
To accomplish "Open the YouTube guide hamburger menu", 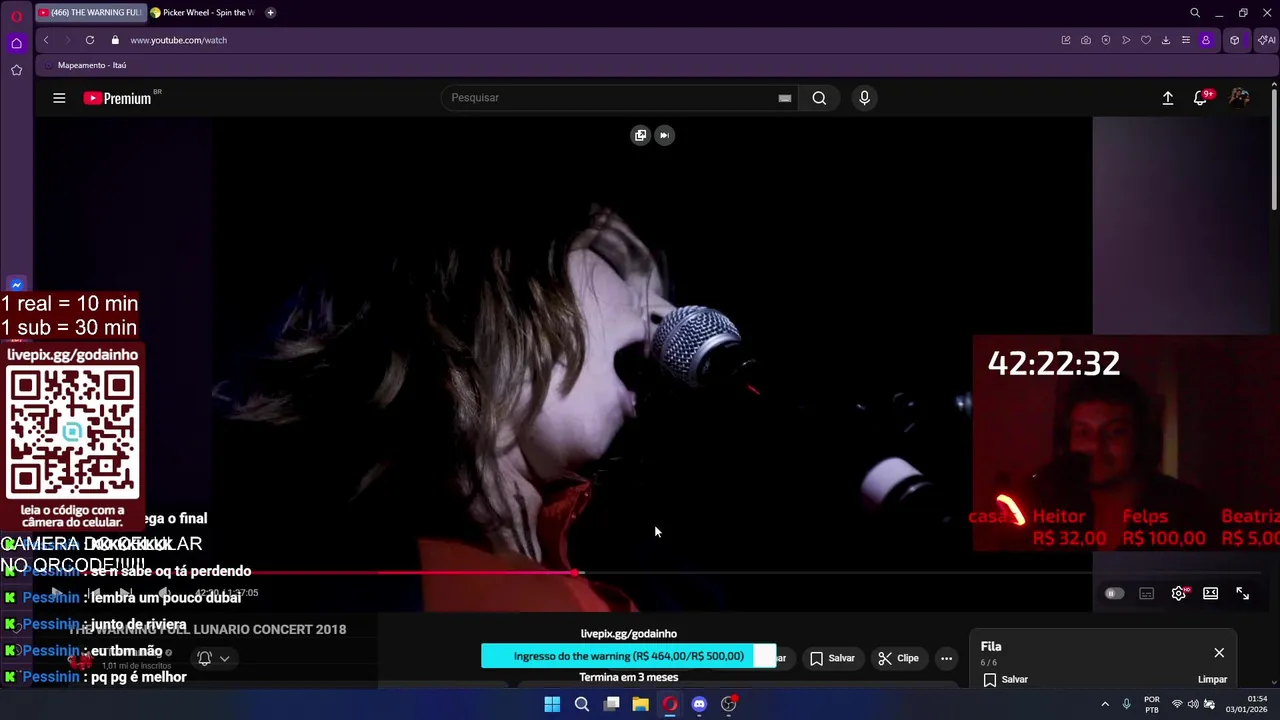I will (x=59, y=98).
